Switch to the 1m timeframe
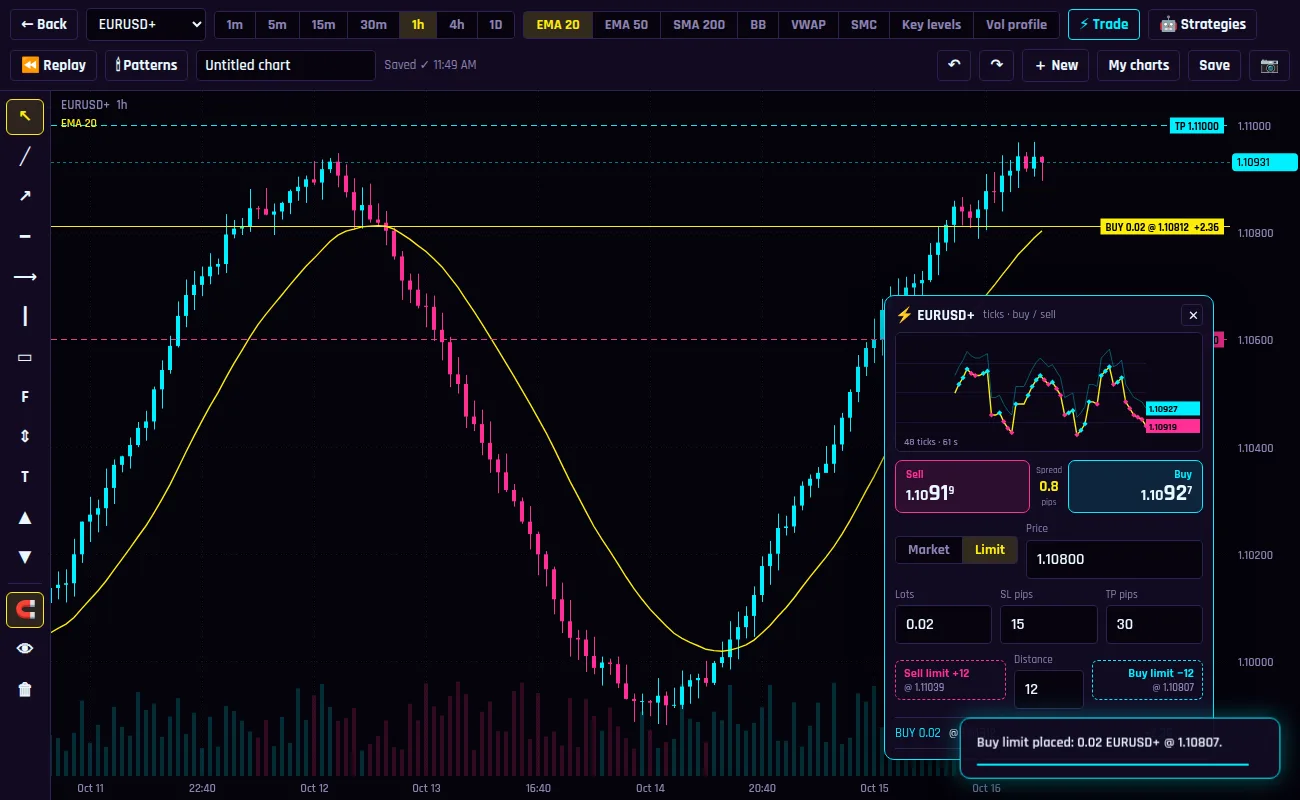1300x800 pixels. pyautogui.click(x=235, y=24)
